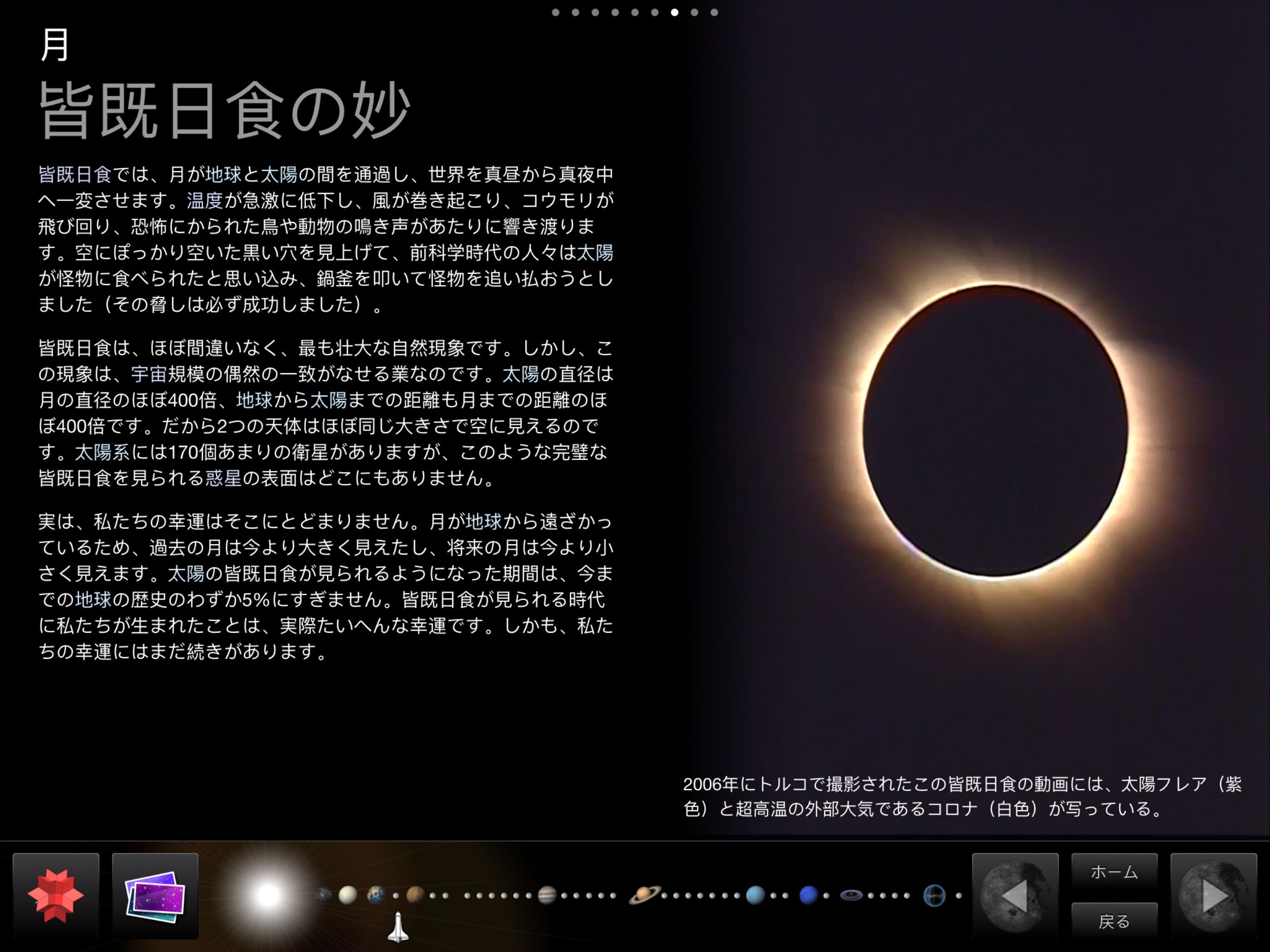
Task: Open the purple photo gallery icon
Action: click(x=155, y=896)
